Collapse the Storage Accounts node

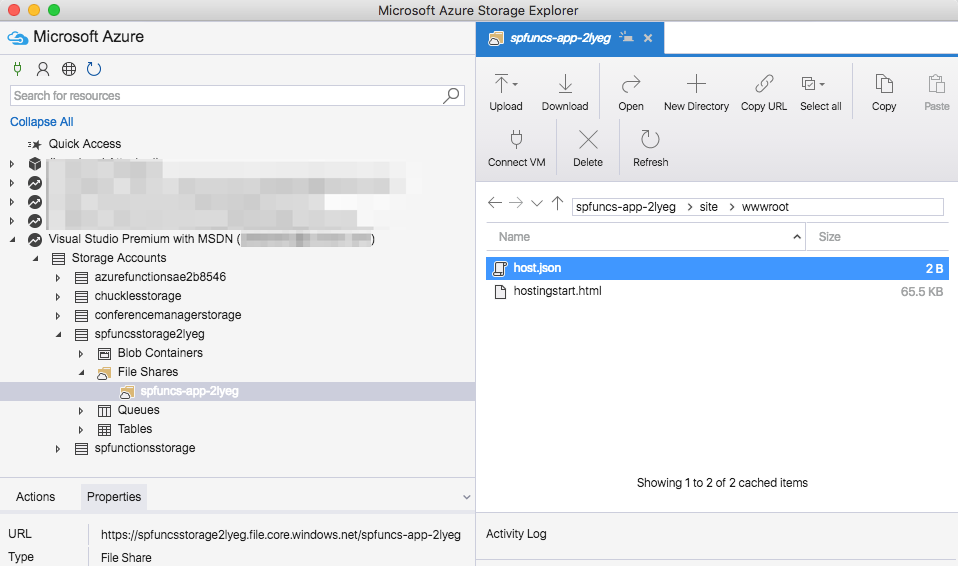click(x=35, y=259)
